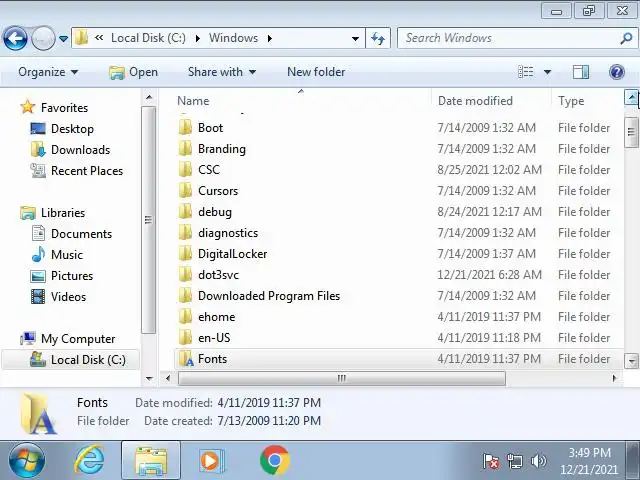Refresh the Windows folder view

(378, 38)
